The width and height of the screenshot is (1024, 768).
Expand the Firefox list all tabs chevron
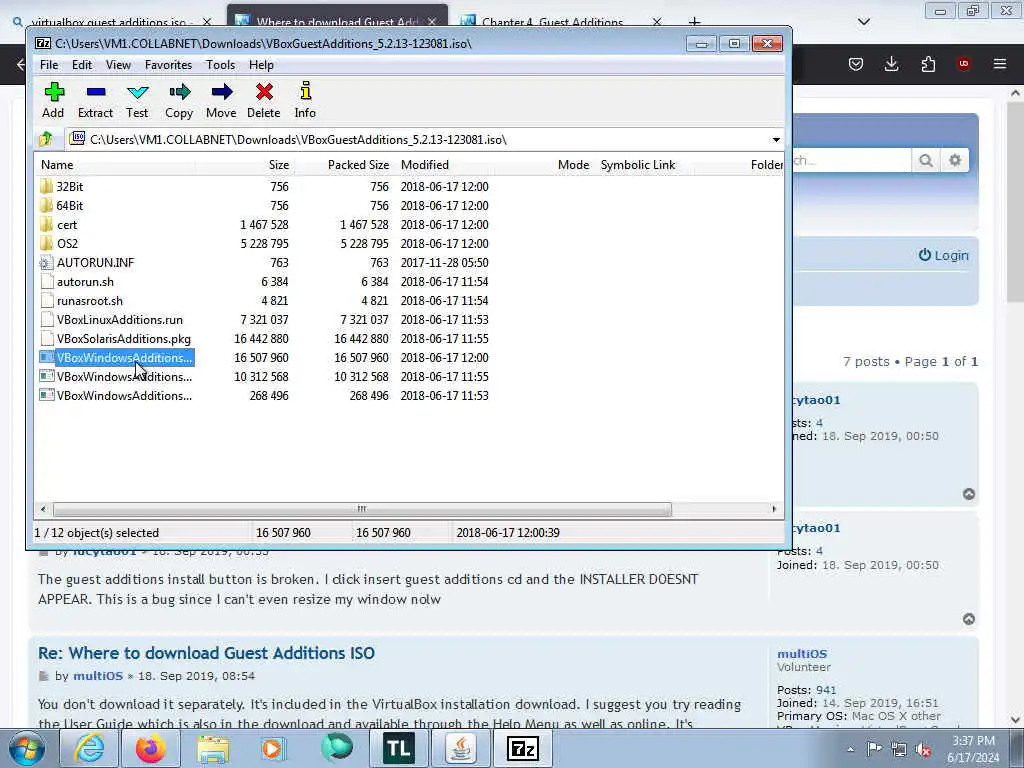point(864,22)
